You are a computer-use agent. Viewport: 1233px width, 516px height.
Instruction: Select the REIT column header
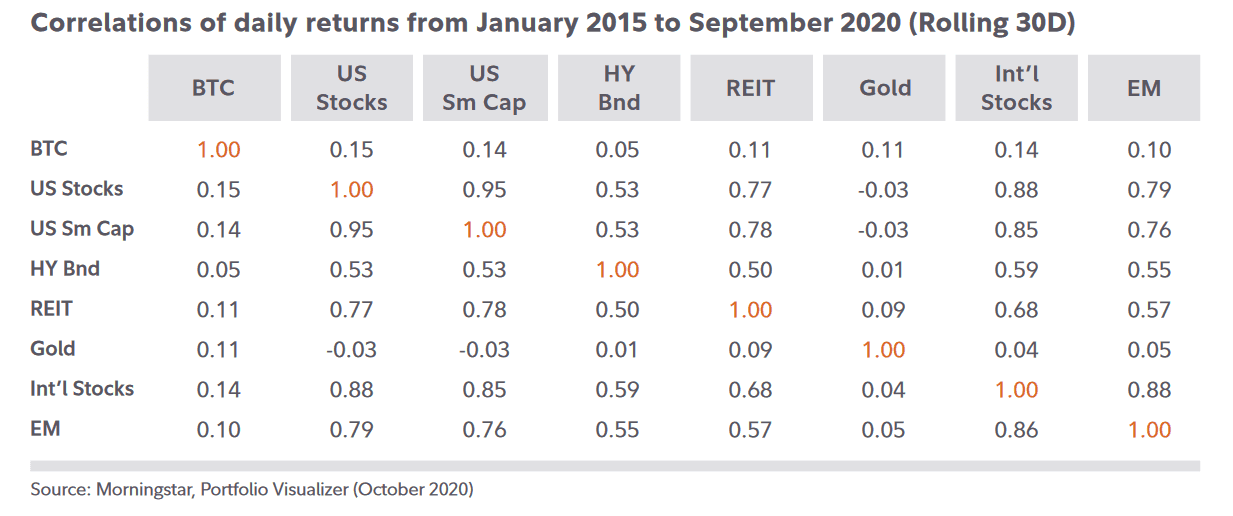click(750, 88)
